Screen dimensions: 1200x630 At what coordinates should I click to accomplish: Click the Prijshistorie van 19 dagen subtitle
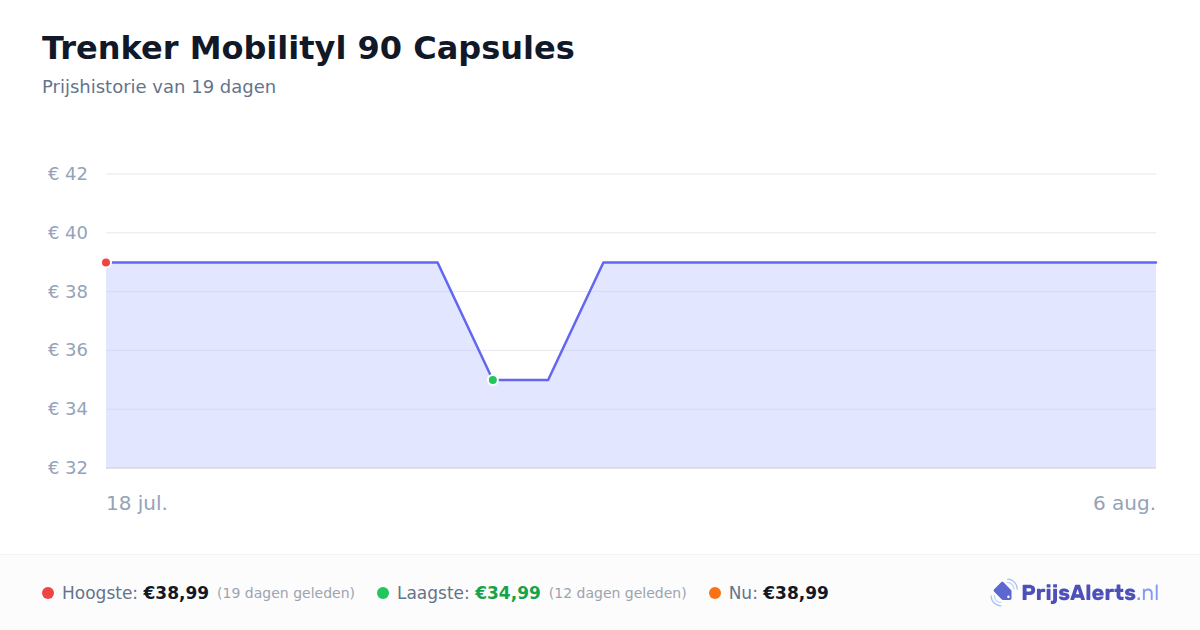159,87
